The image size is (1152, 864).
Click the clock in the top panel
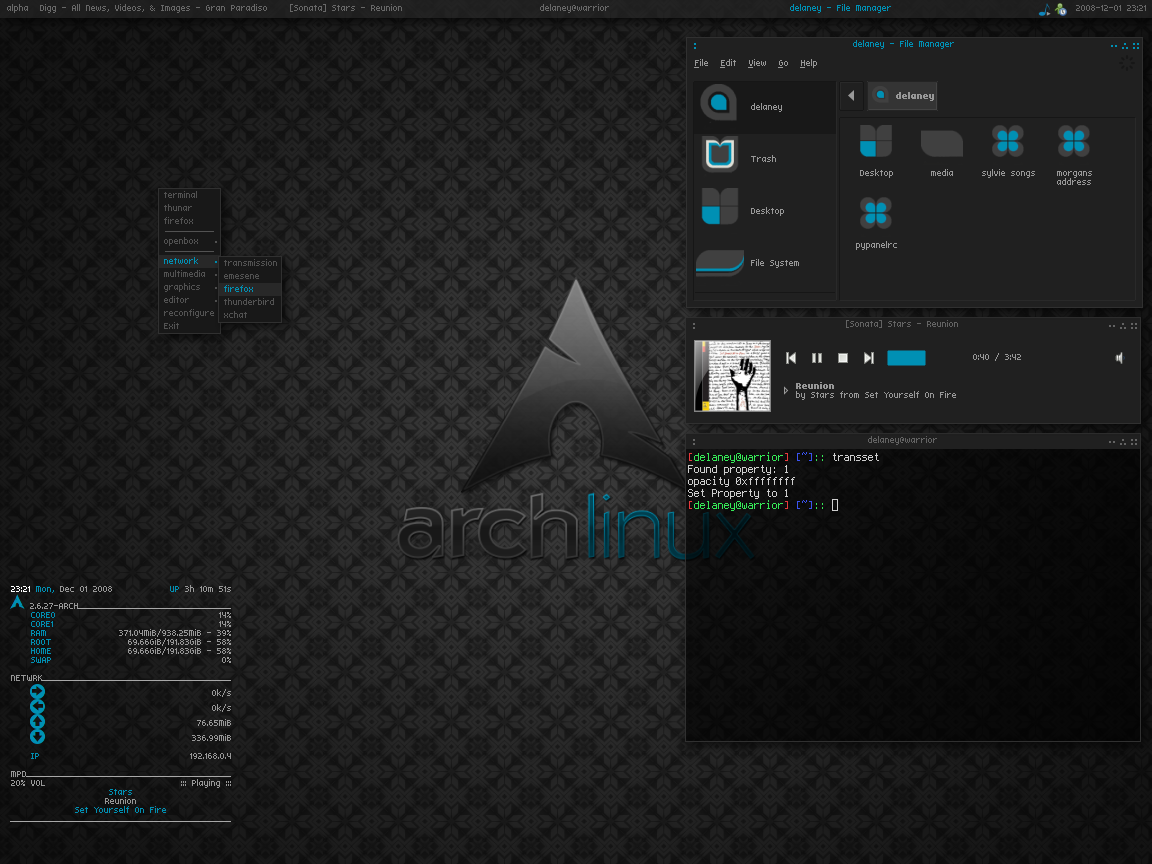[1110, 8]
